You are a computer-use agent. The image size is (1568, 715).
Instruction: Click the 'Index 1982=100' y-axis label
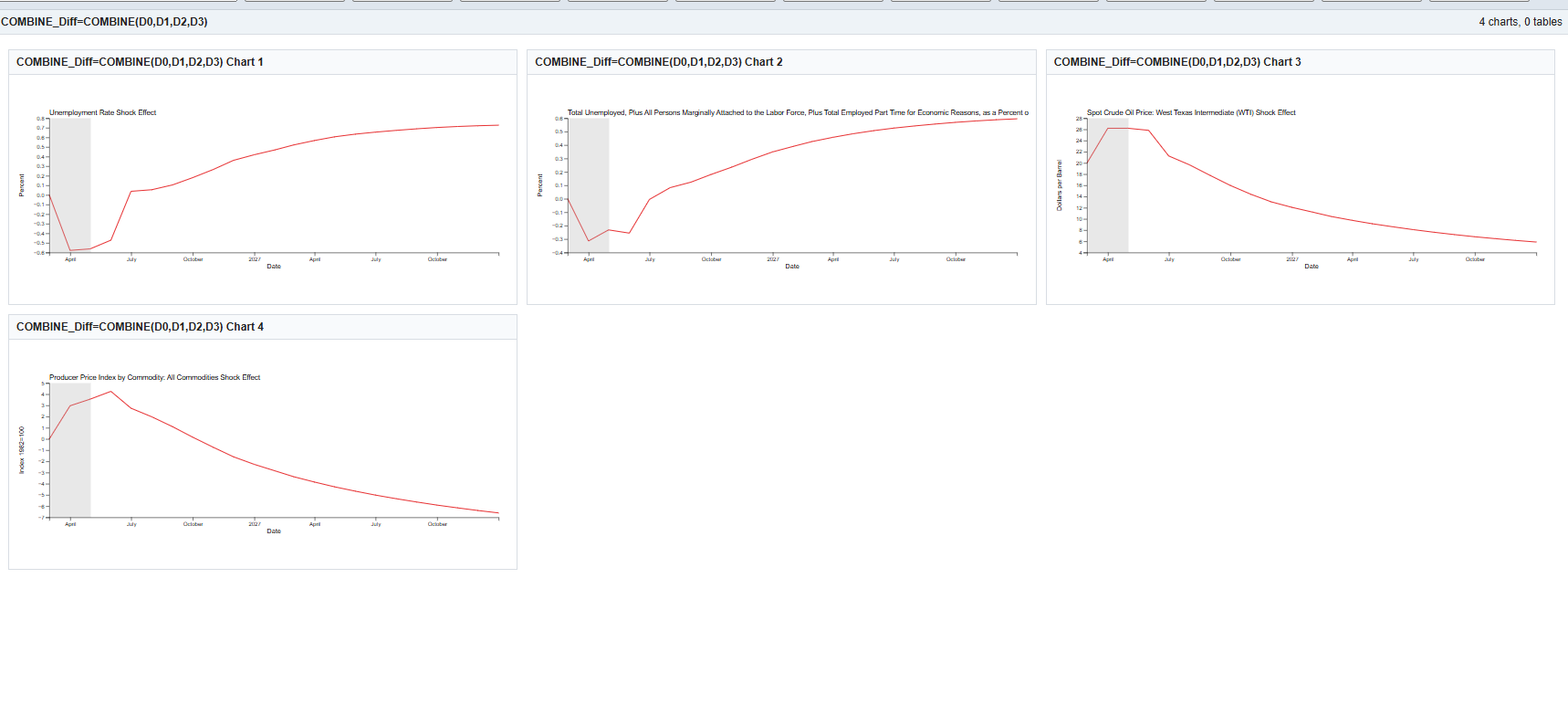click(22, 450)
